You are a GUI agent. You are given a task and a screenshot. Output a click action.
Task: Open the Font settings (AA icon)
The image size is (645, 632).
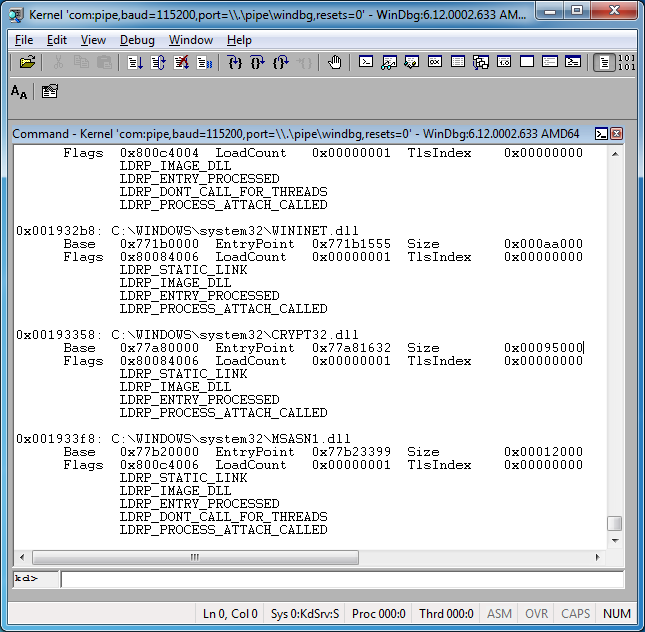(19, 91)
